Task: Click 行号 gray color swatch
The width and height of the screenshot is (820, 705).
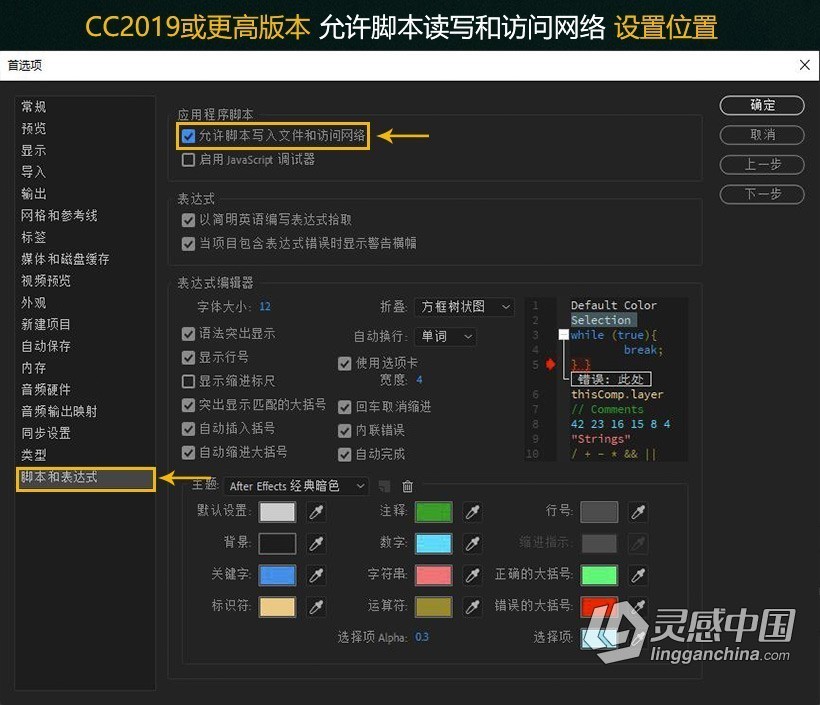Action: click(x=599, y=512)
